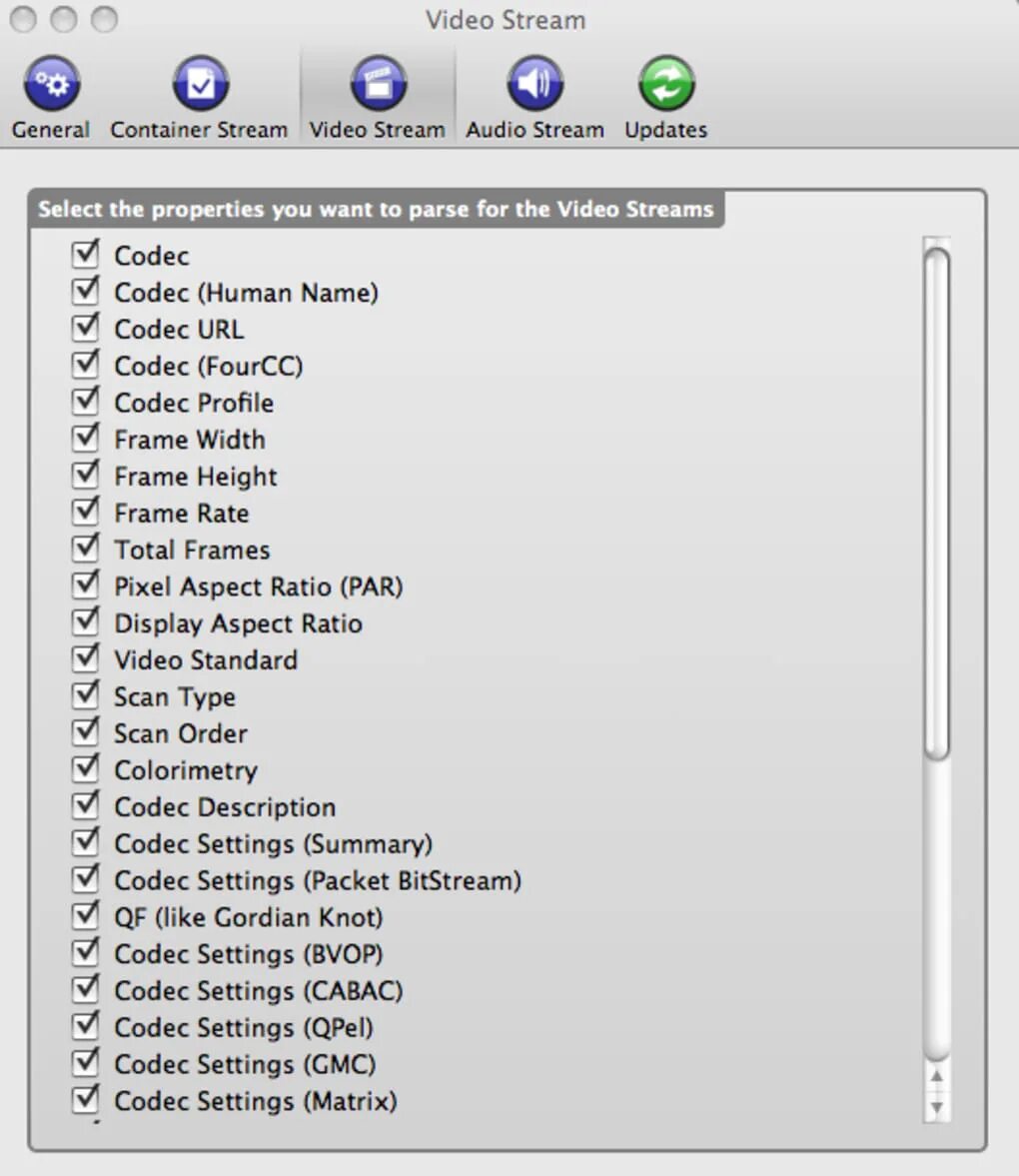Viewport: 1019px width, 1176px height.
Task: Click the Audio Stream tab label
Action: [x=534, y=130]
